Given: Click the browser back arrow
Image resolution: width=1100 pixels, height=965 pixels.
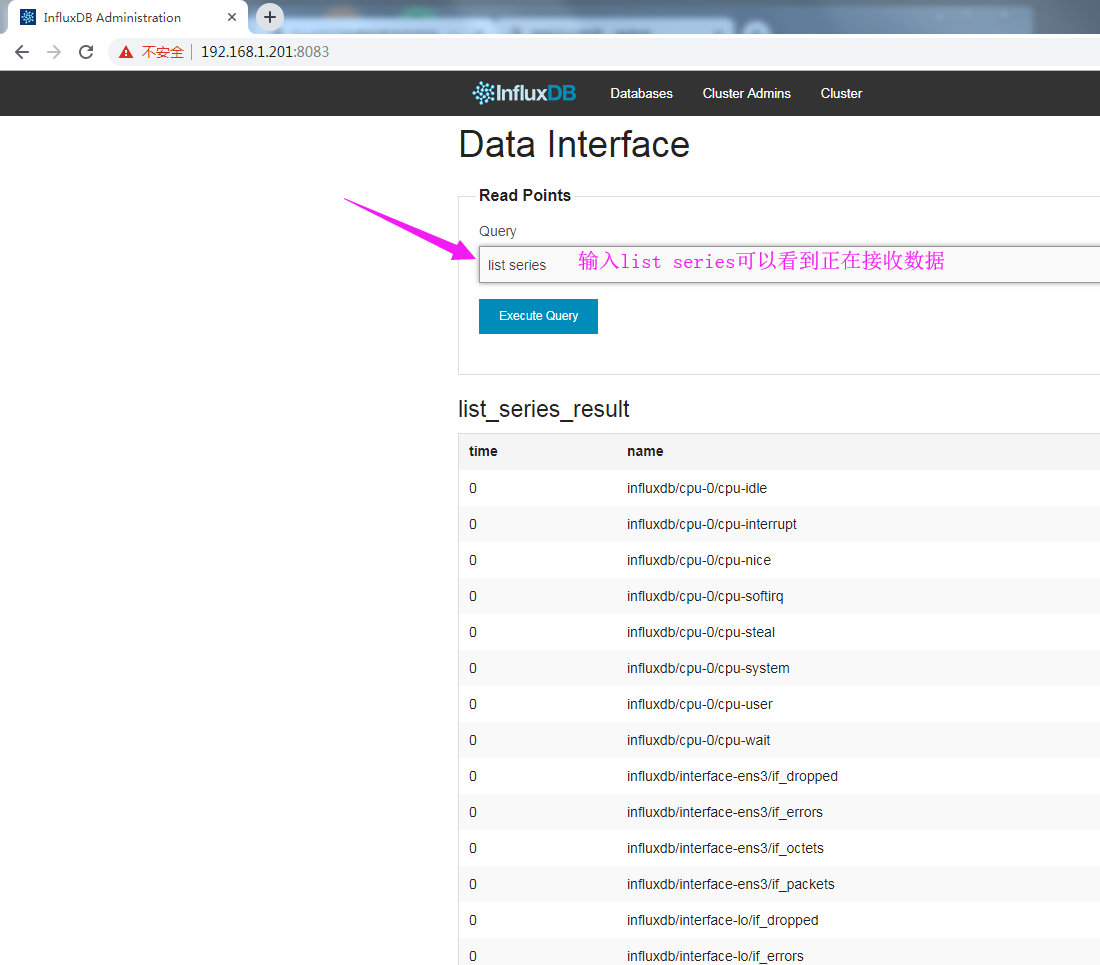Looking at the screenshot, I should point(22,52).
